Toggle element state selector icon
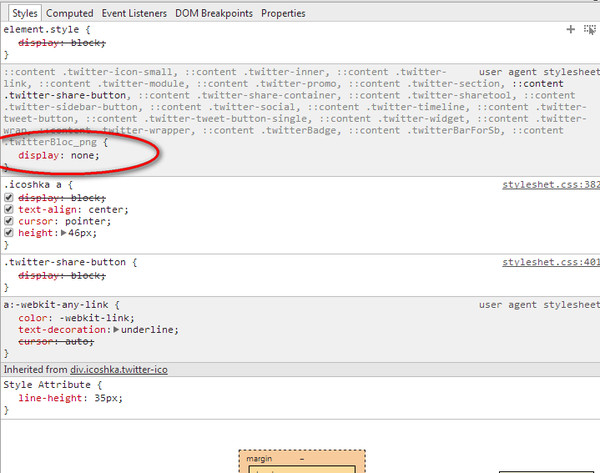 (x=590, y=29)
